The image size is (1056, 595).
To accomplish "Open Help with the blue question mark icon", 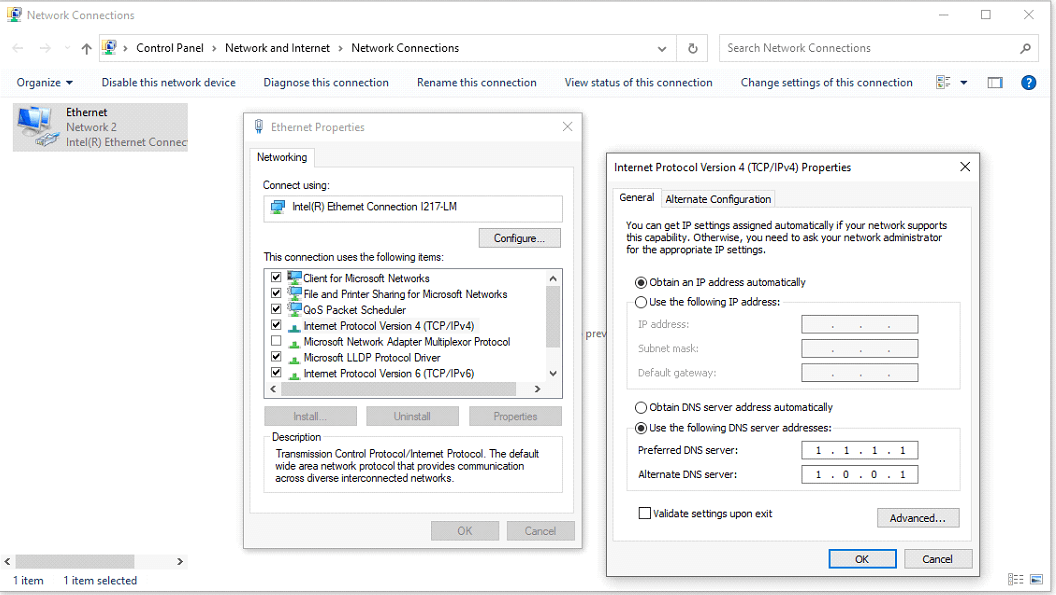I will tap(1028, 82).
